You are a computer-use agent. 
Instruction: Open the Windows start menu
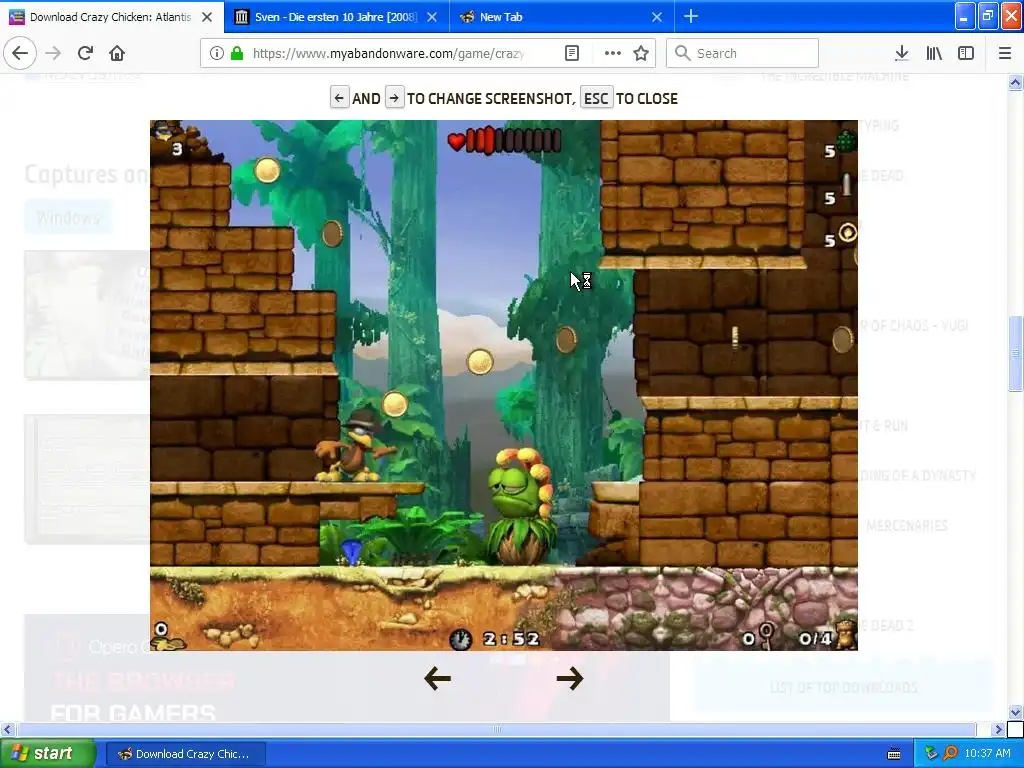point(47,754)
